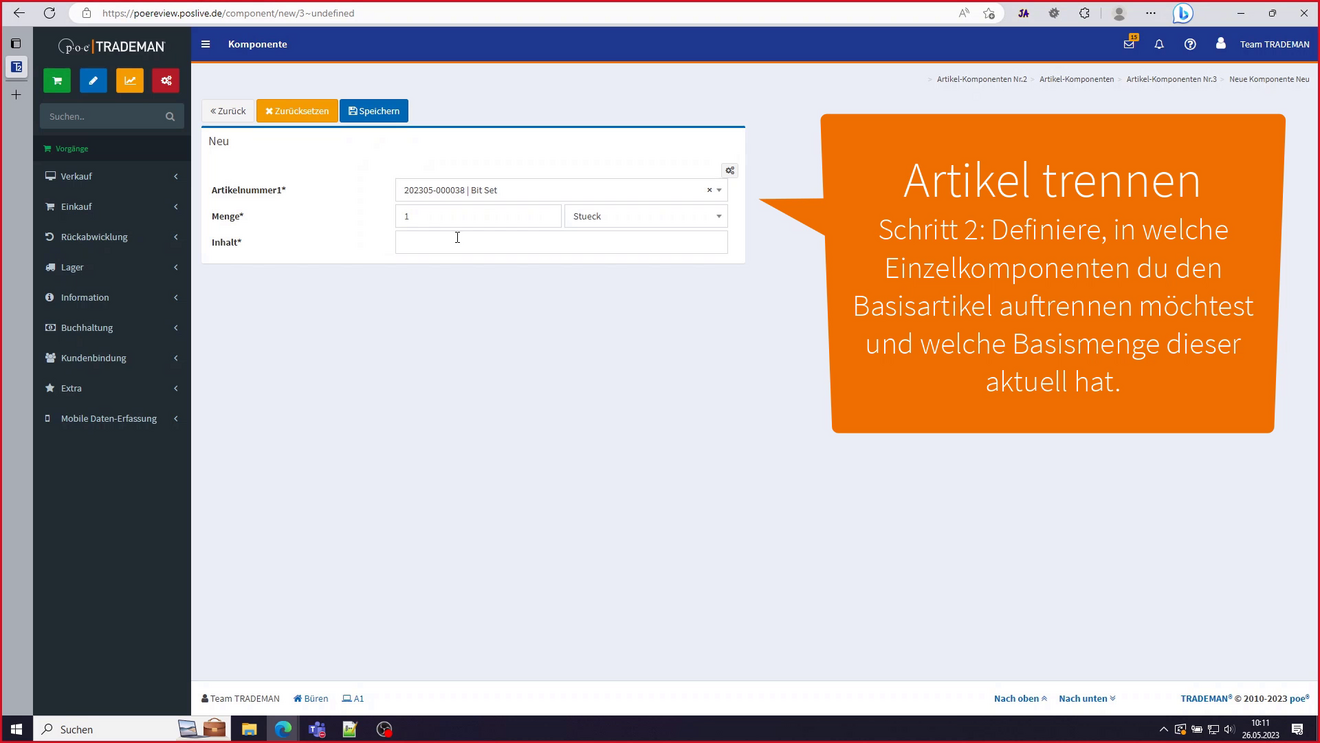This screenshot has height=743, width=1320.
Task: Open the orange chart statistics shortcut
Action: coord(130,80)
